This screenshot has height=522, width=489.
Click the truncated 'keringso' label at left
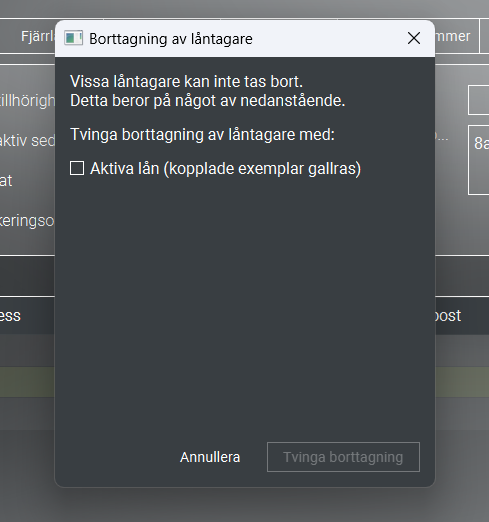pos(27,221)
